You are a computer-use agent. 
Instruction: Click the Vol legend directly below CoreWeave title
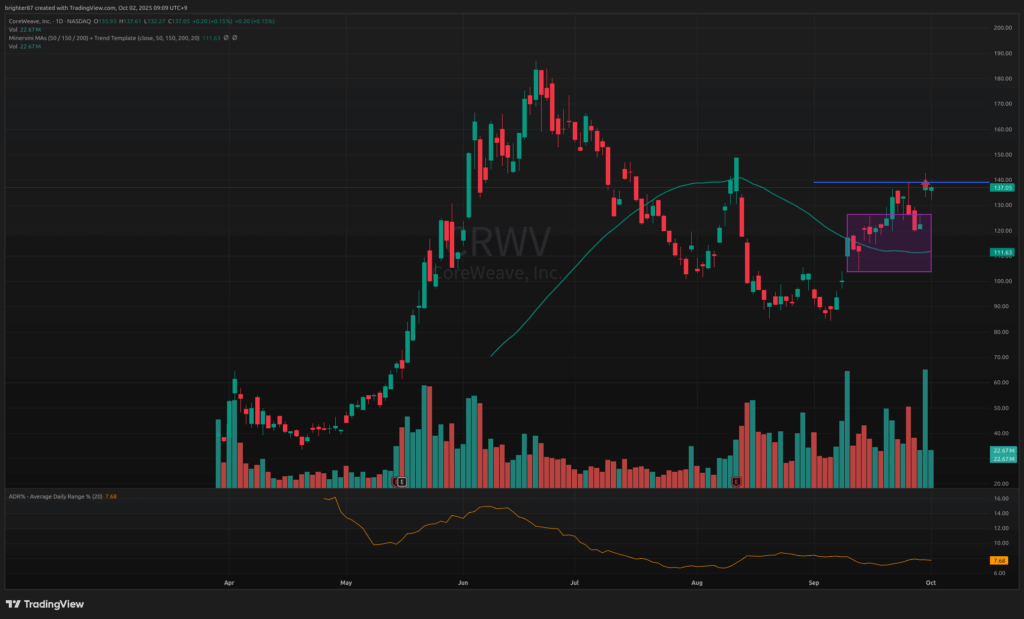[x=12, y=28]
